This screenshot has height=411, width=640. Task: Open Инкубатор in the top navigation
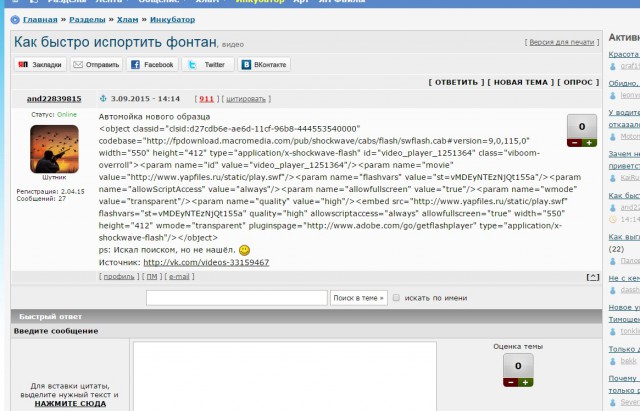pyautogui.click(x=260, y=2)
